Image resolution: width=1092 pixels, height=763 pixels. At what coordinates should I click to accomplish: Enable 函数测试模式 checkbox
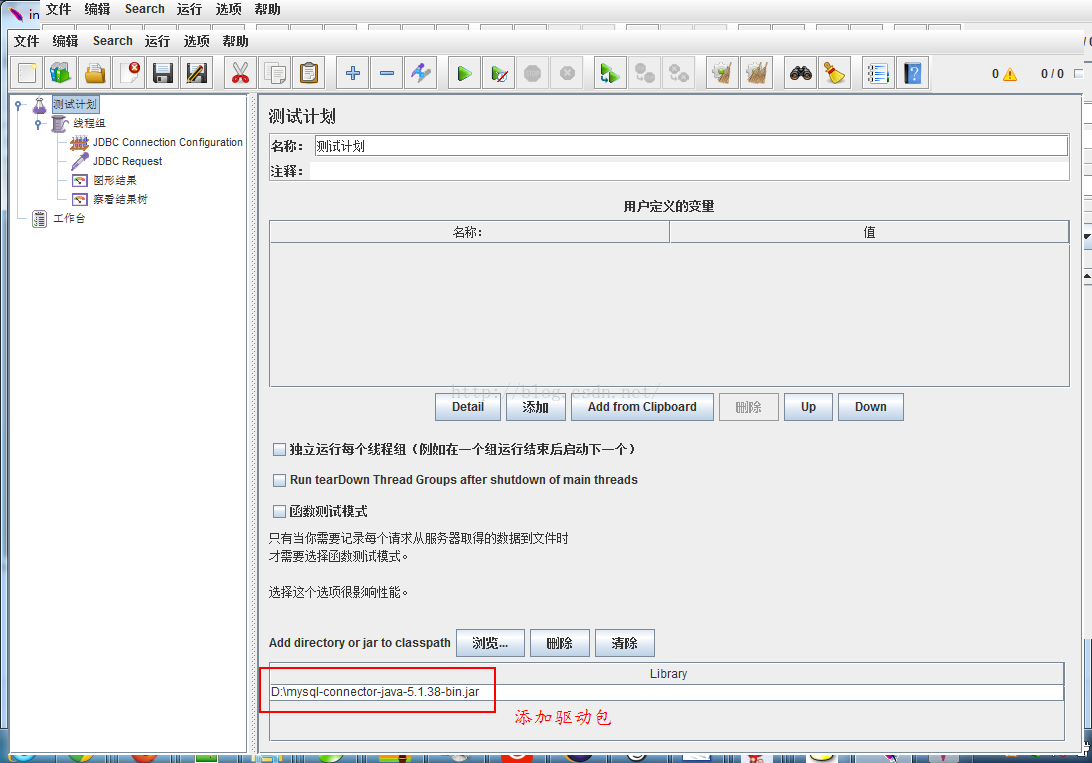click(x=279, y=510)
